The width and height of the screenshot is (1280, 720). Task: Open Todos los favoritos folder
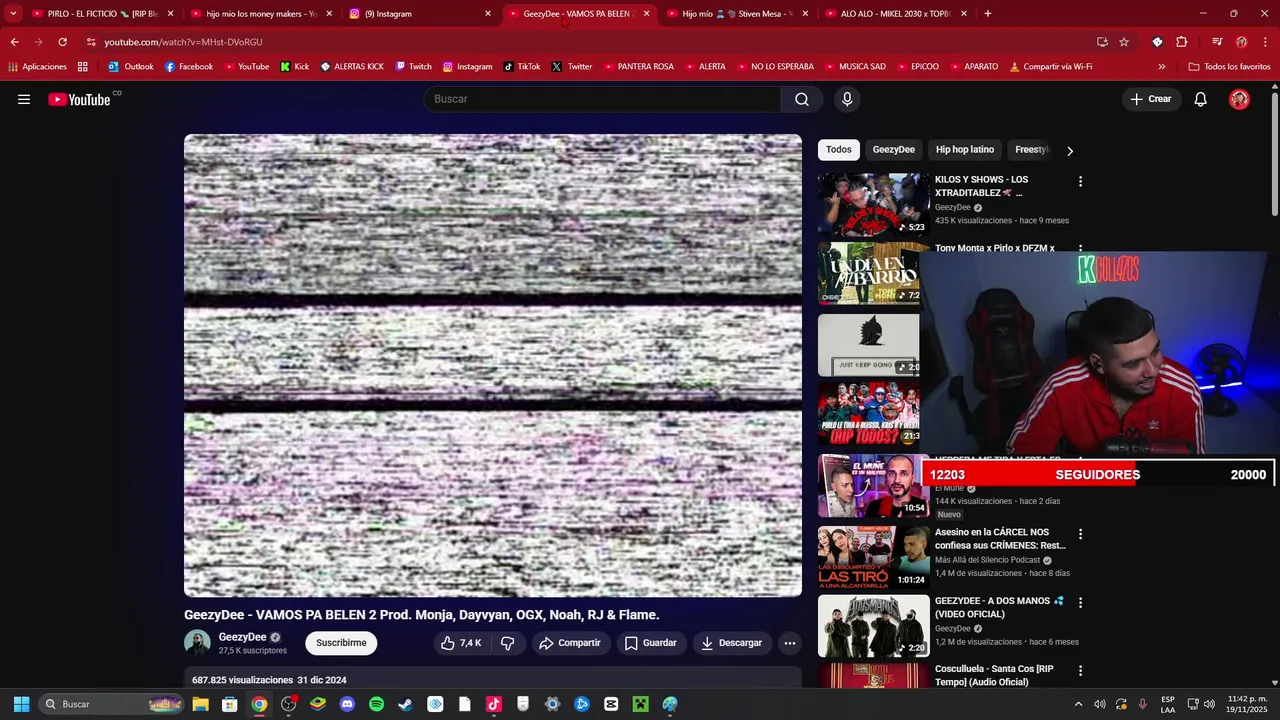(x=1229, y=67)
